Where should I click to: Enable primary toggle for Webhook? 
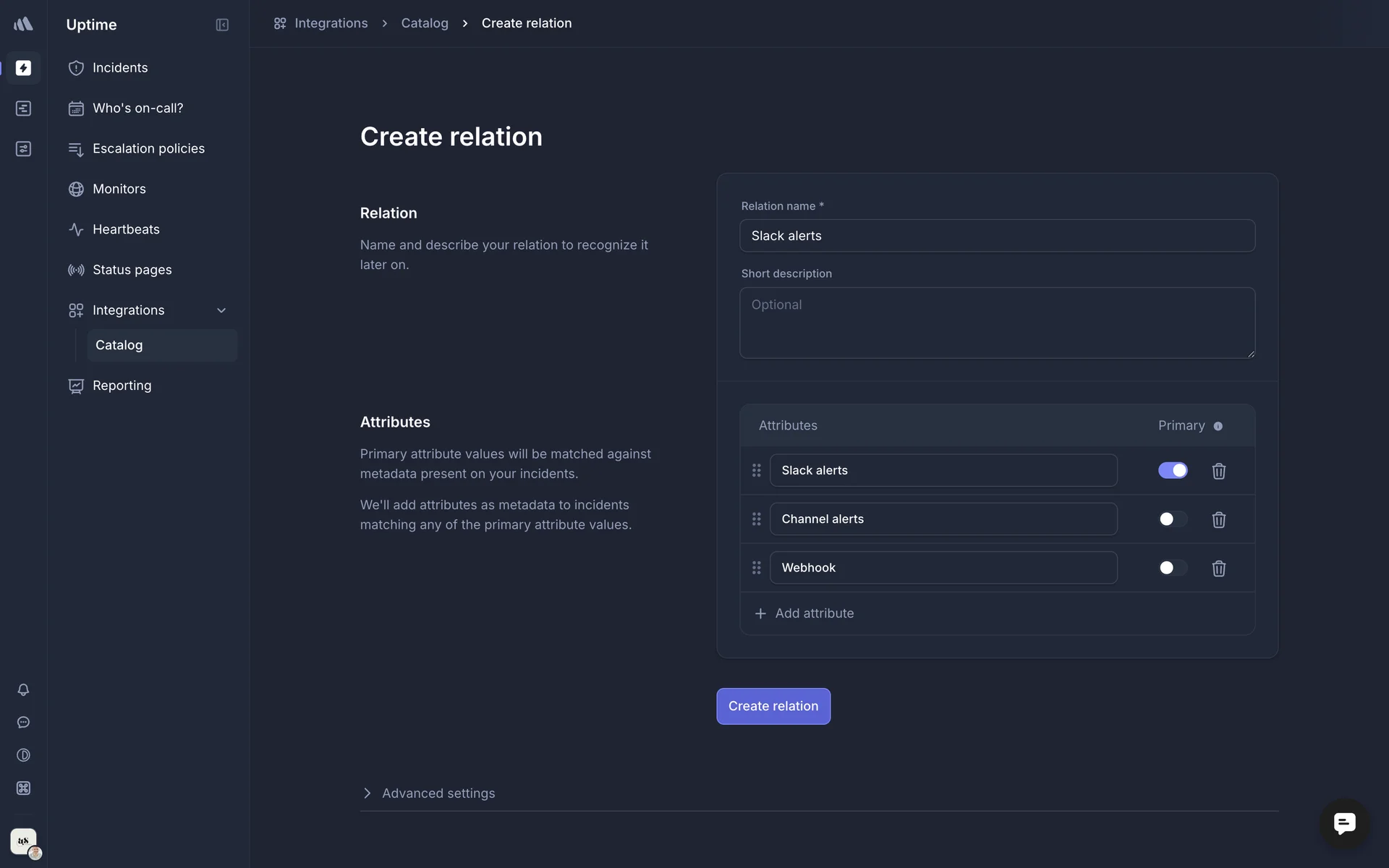(1172, 568)
